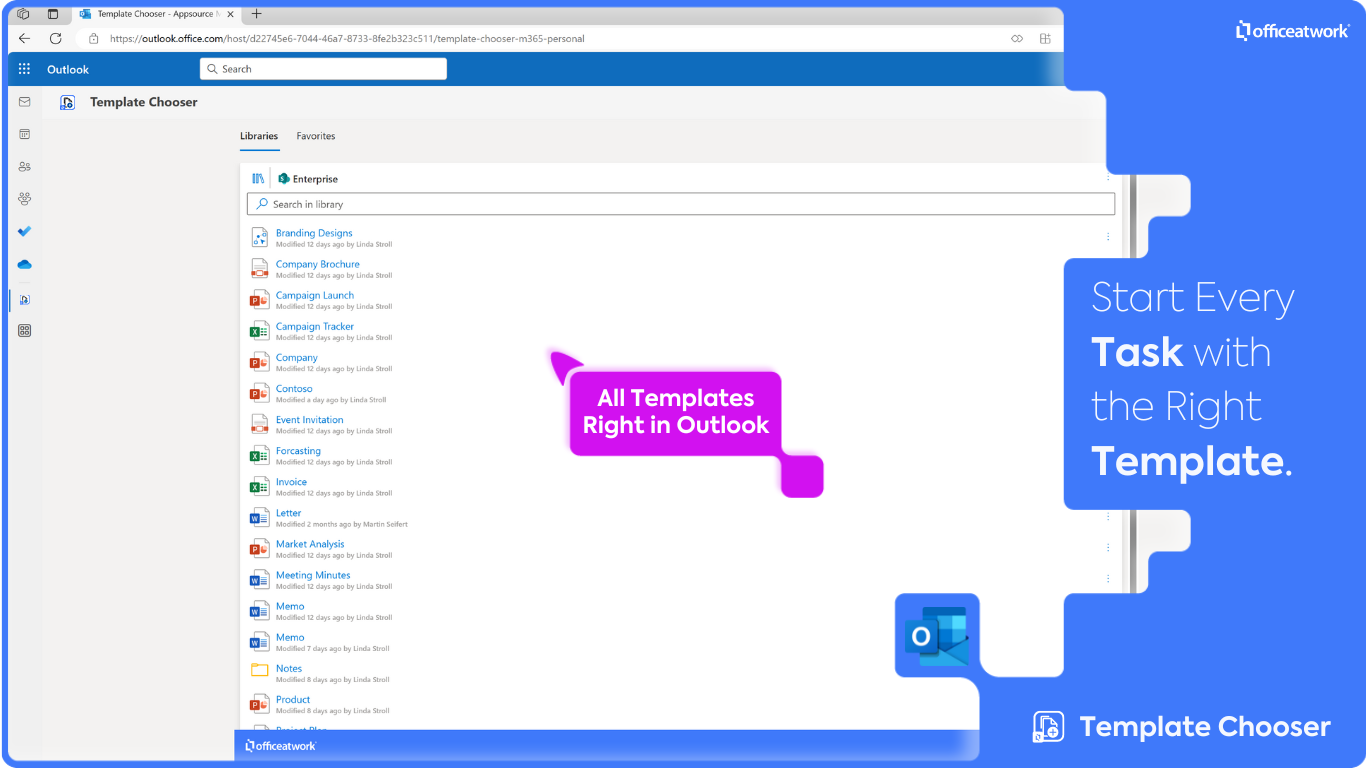Open the Contoso template link

point(294,389)
